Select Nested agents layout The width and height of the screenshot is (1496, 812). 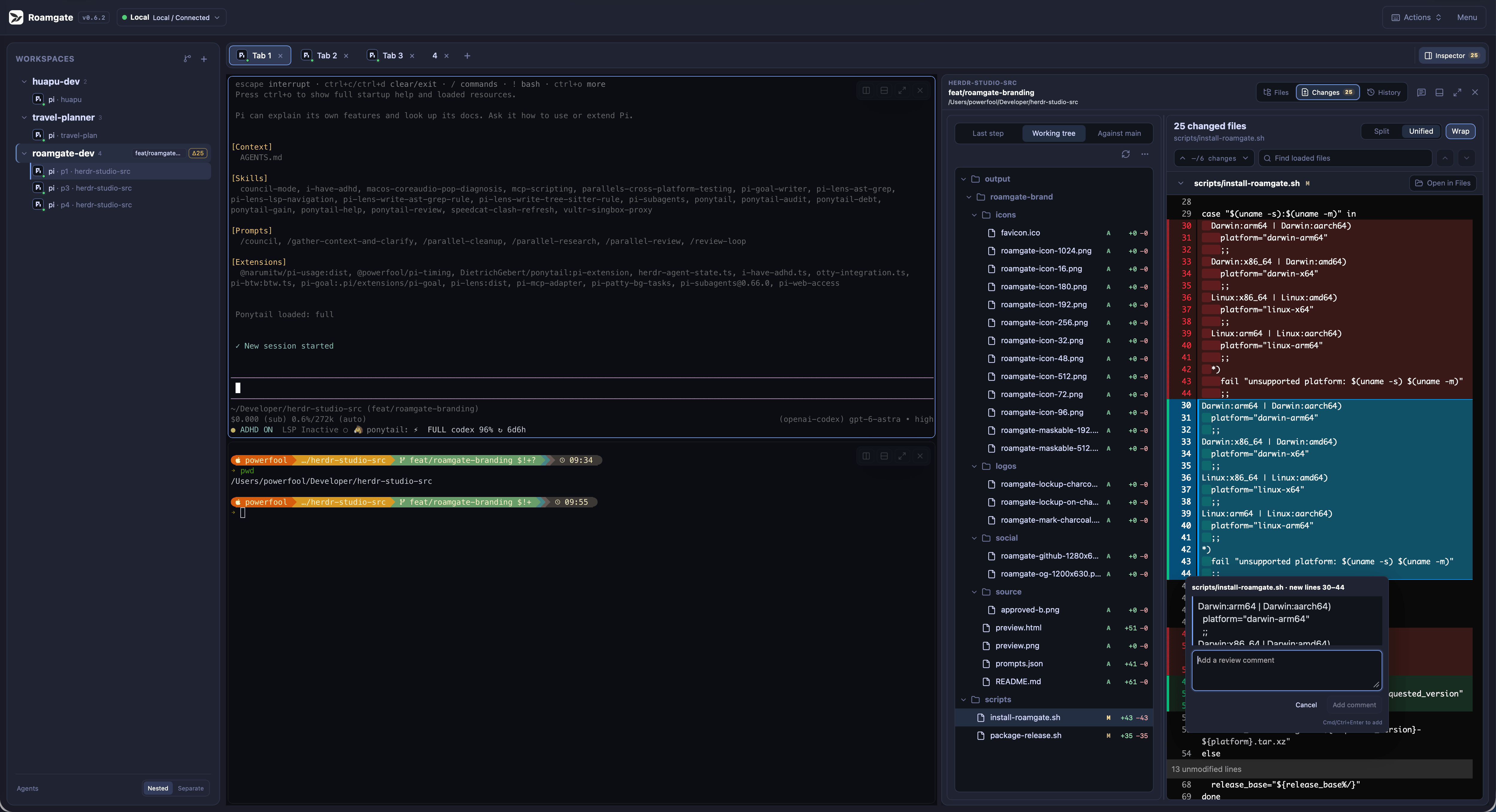pyautogui.click(x=157, y=788)
